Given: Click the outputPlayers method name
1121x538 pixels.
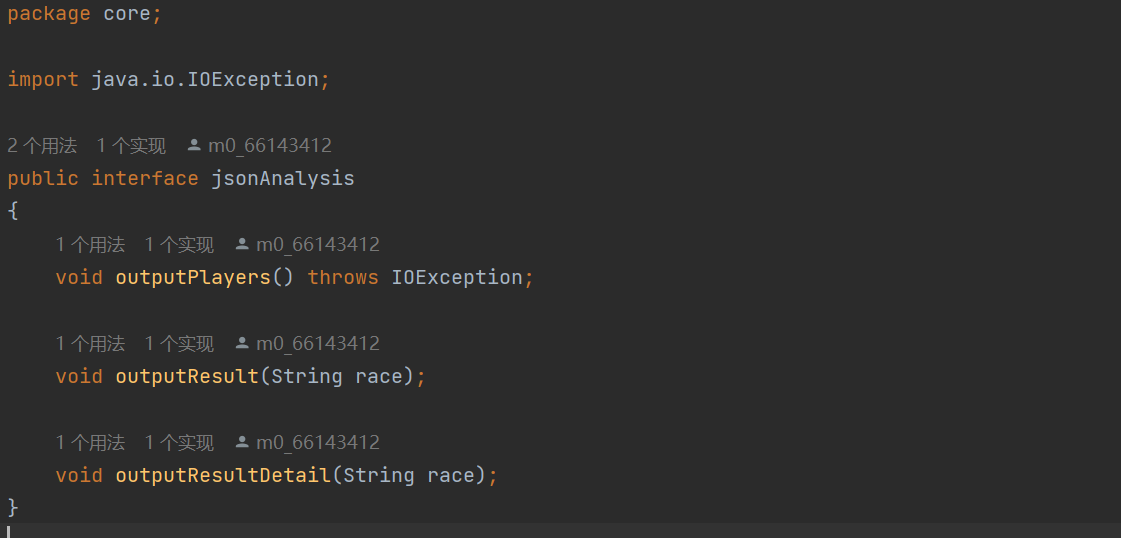Looking at the screenshot, I should (x=194, y=277).
